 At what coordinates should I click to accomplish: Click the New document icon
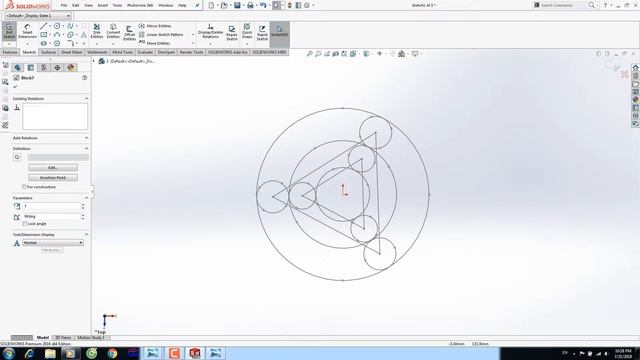[211, 5]
